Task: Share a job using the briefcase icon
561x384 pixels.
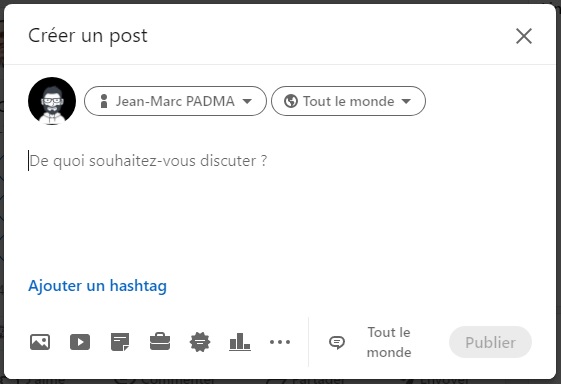Action: (160, 341)
